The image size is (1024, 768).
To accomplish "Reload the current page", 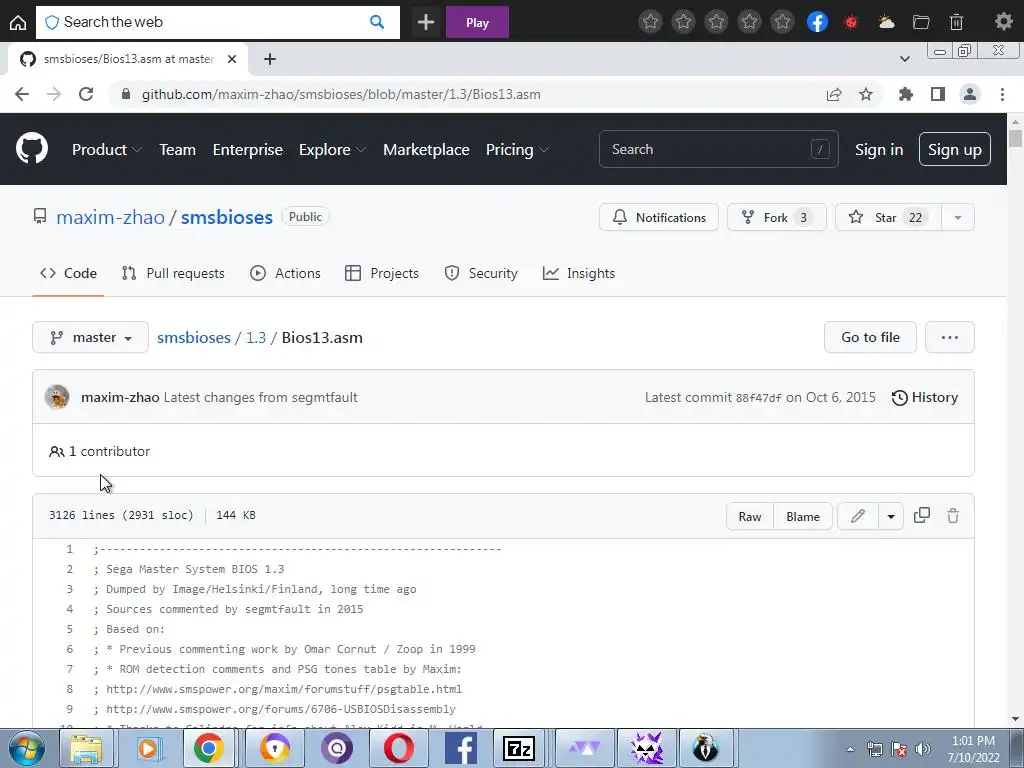I will pos(86,94).
